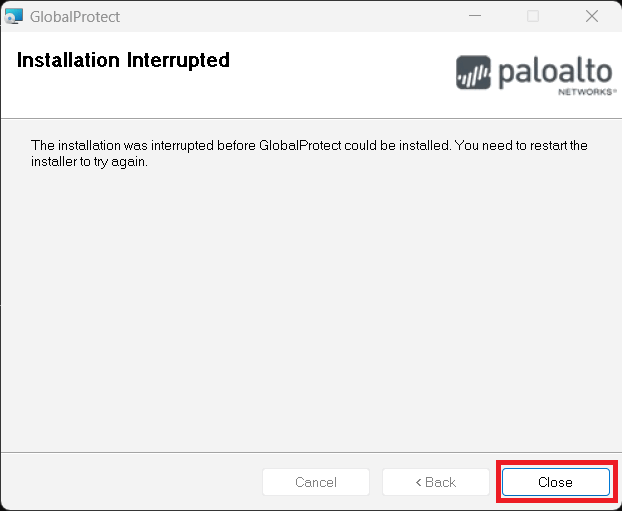Click the greyed-out maximize window button
The width and height of the screenshot is (622, 511).
point(533,16)
